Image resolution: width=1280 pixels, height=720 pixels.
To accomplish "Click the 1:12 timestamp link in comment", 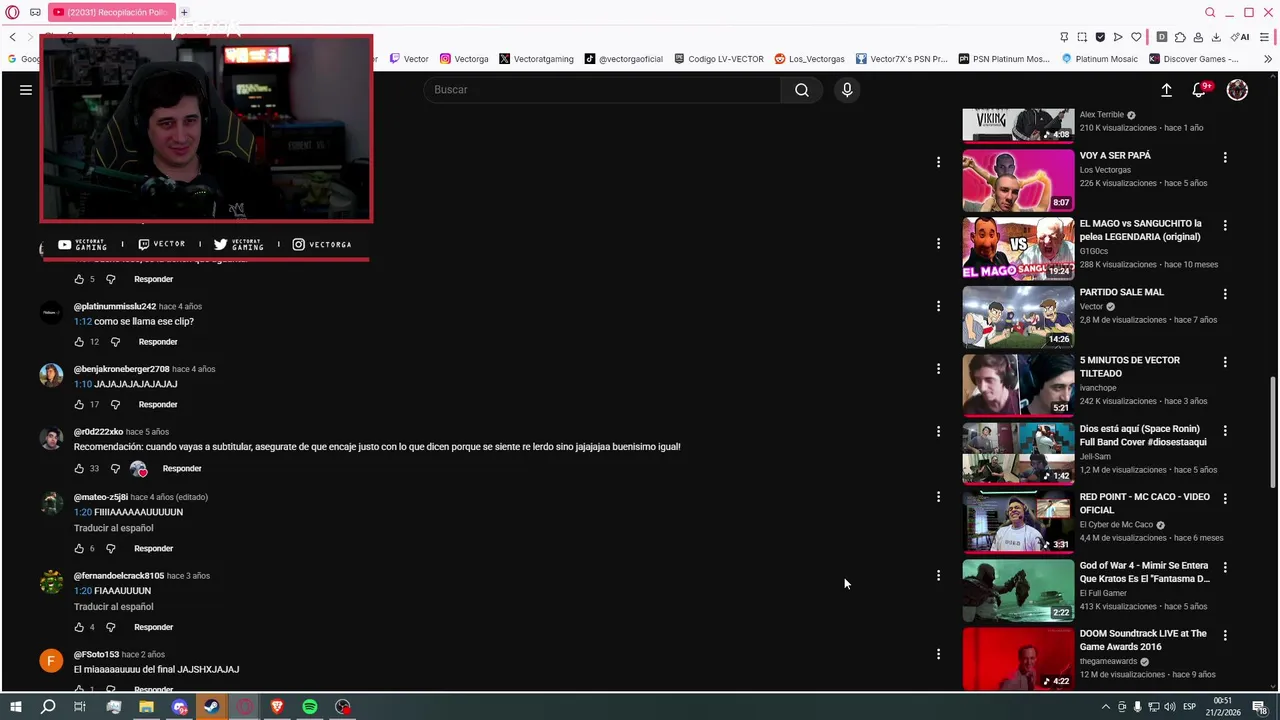I will [82, 322].
